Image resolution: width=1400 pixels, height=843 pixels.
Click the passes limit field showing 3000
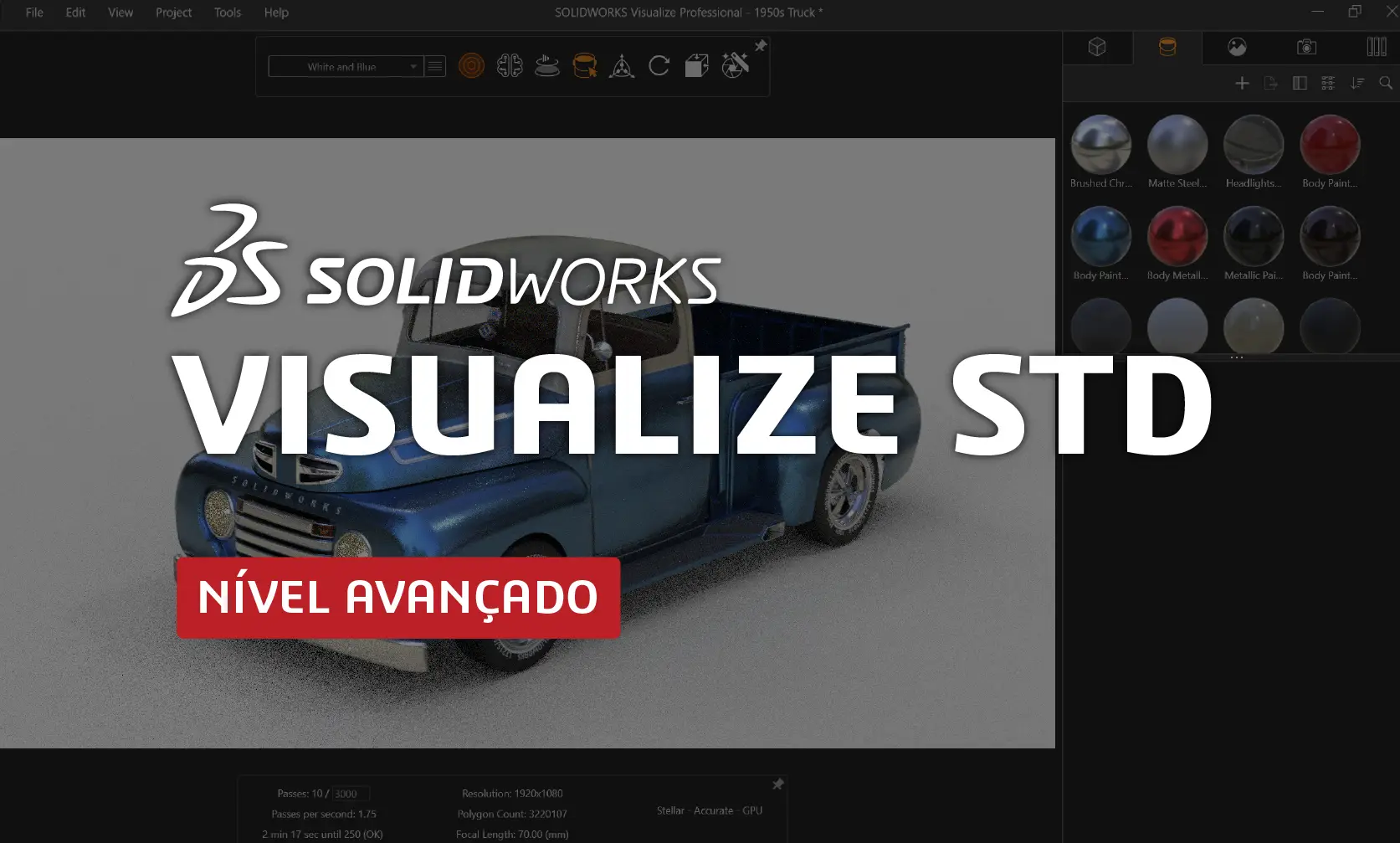[351, 794]
